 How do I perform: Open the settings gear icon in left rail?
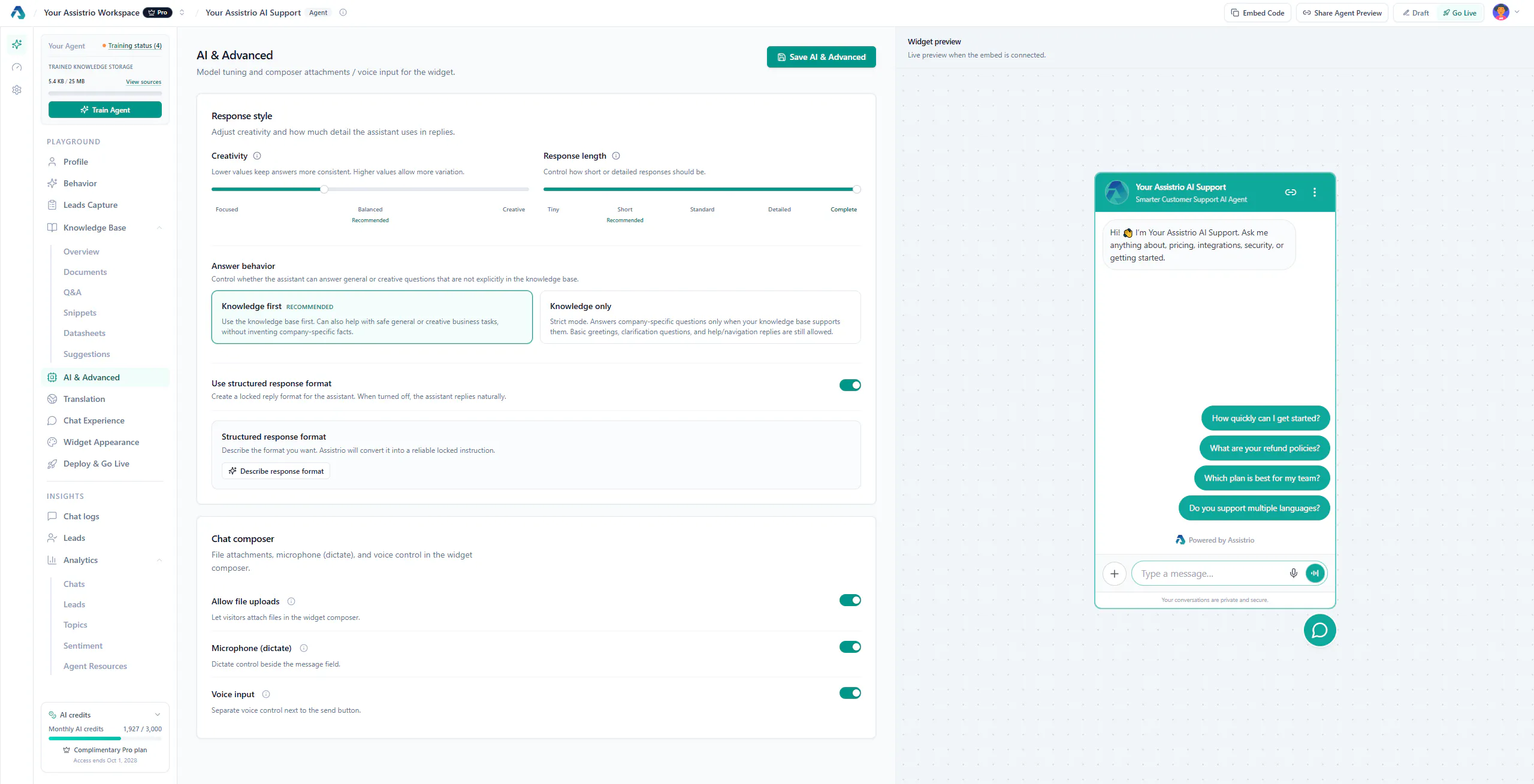click(x=17, y=90)
